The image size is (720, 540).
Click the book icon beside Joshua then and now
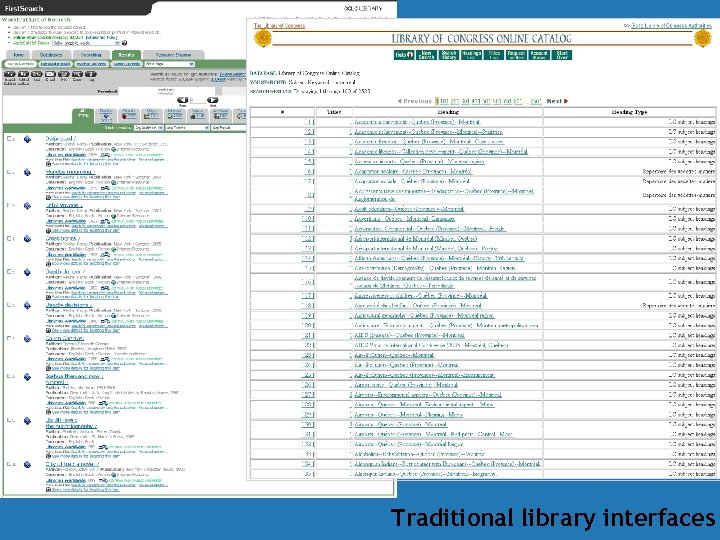(28, 377)
